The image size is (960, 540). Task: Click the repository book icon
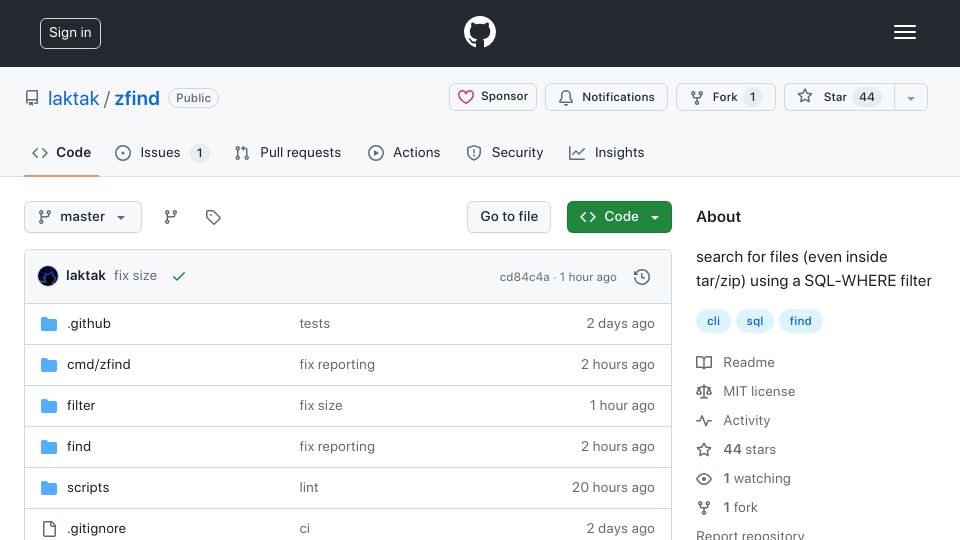[x=32, y=98]
